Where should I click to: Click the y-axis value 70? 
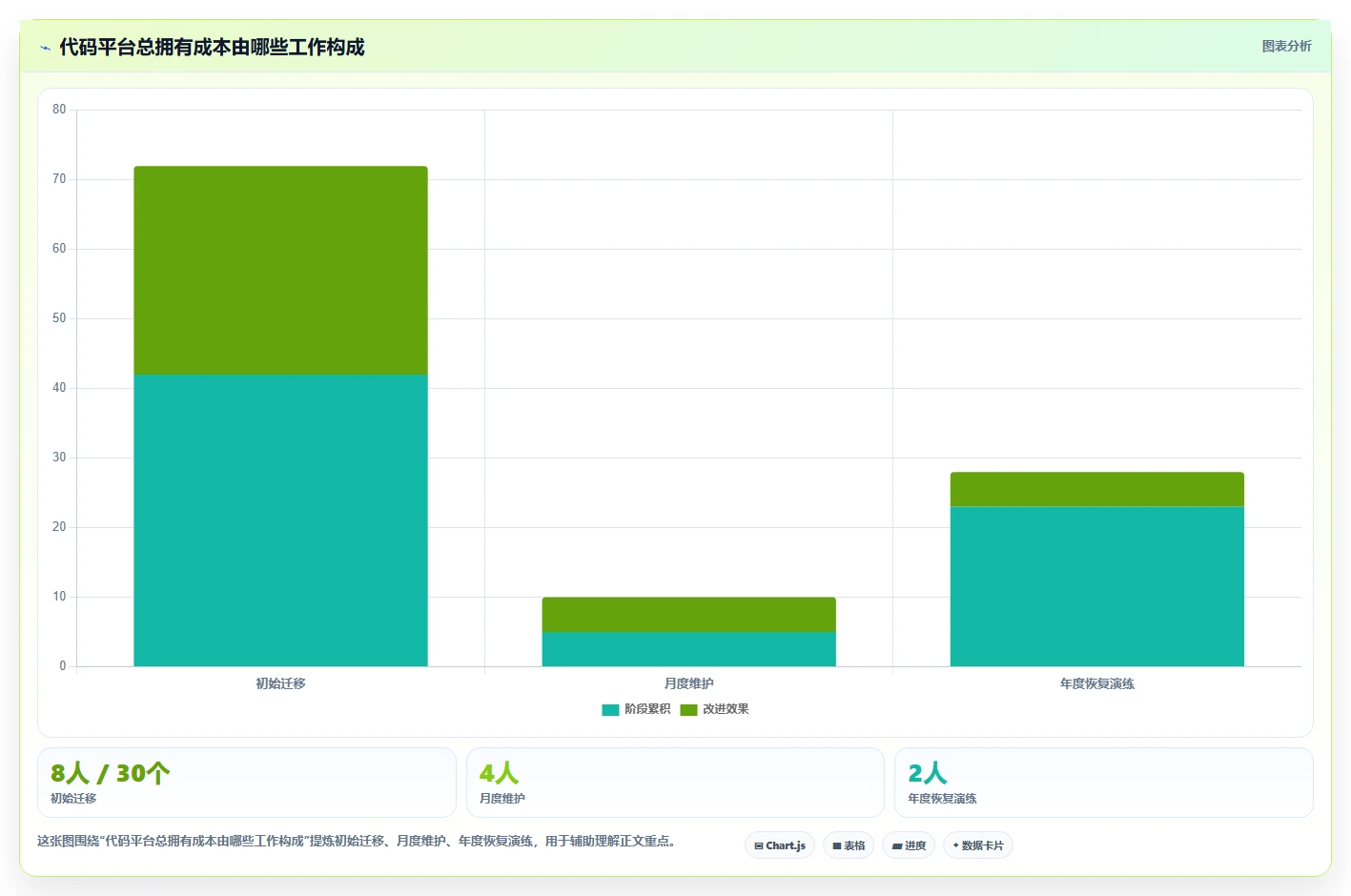point(59,179)
